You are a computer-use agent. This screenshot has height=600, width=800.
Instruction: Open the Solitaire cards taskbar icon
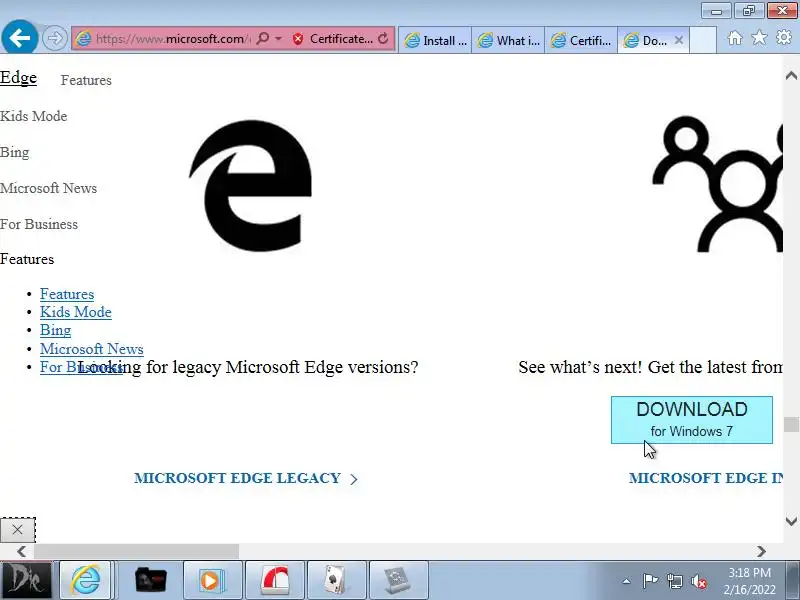336,580
